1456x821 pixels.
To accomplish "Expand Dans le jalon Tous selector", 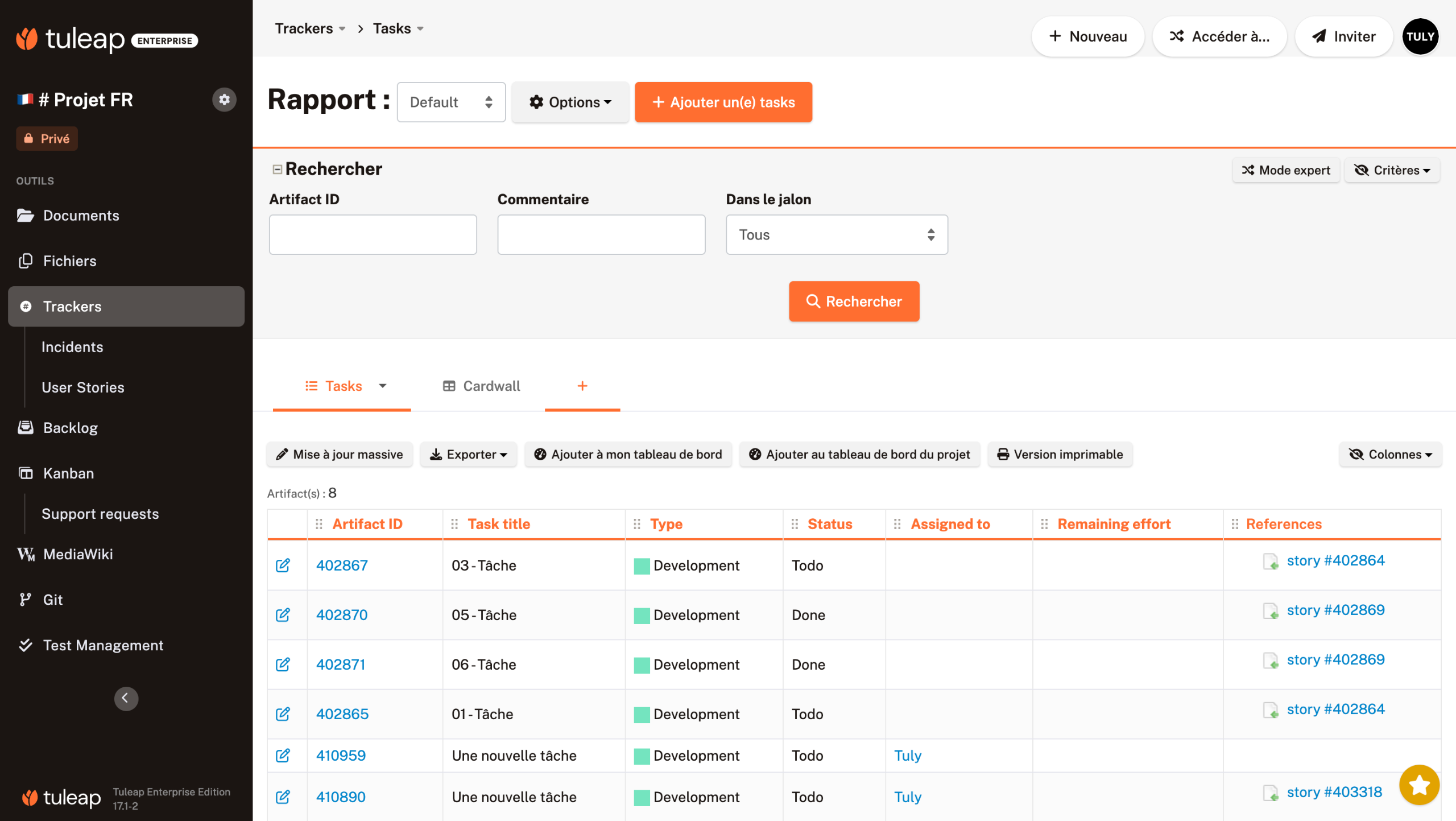I will click(836, 234).
